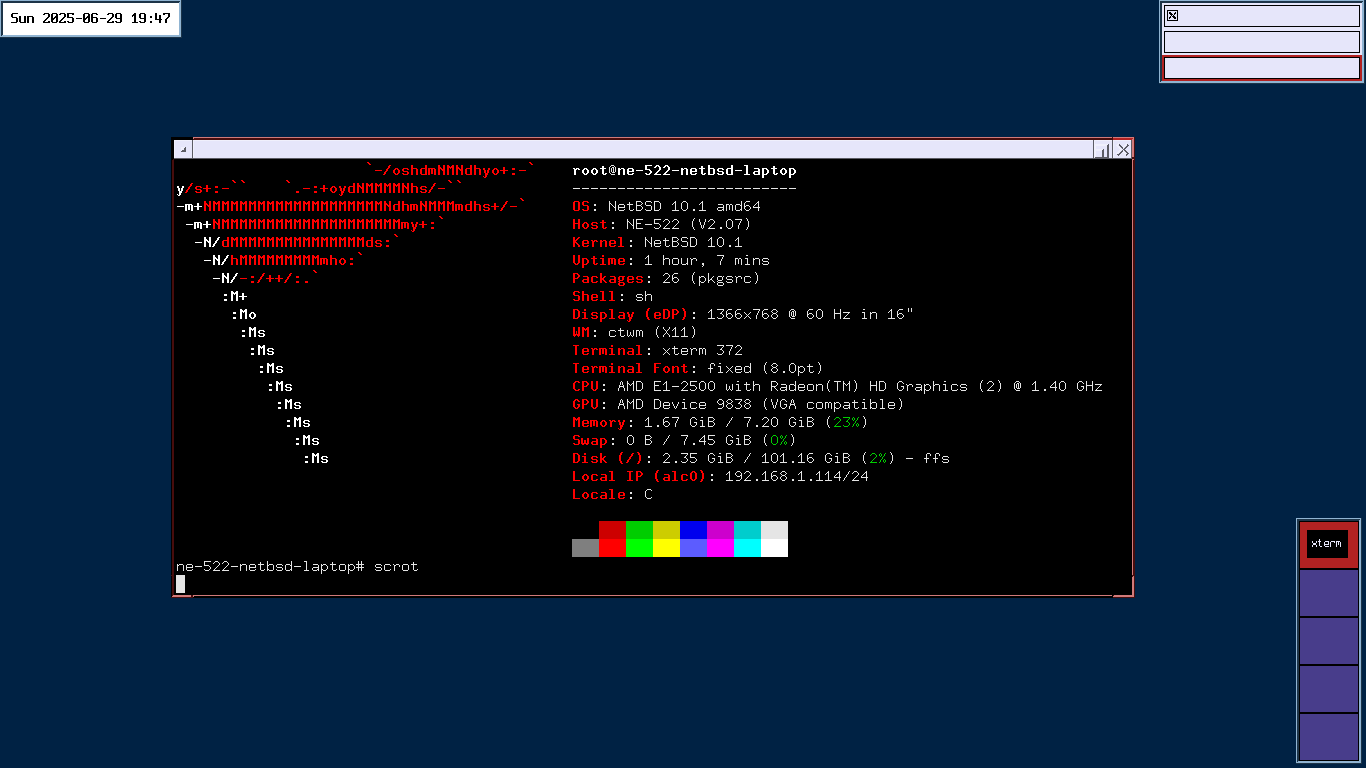Screen dimensions: 1366x768
Task: Click the 'Swap: 0 B / 7.45 GiB' line
Action: pos(684,441)
